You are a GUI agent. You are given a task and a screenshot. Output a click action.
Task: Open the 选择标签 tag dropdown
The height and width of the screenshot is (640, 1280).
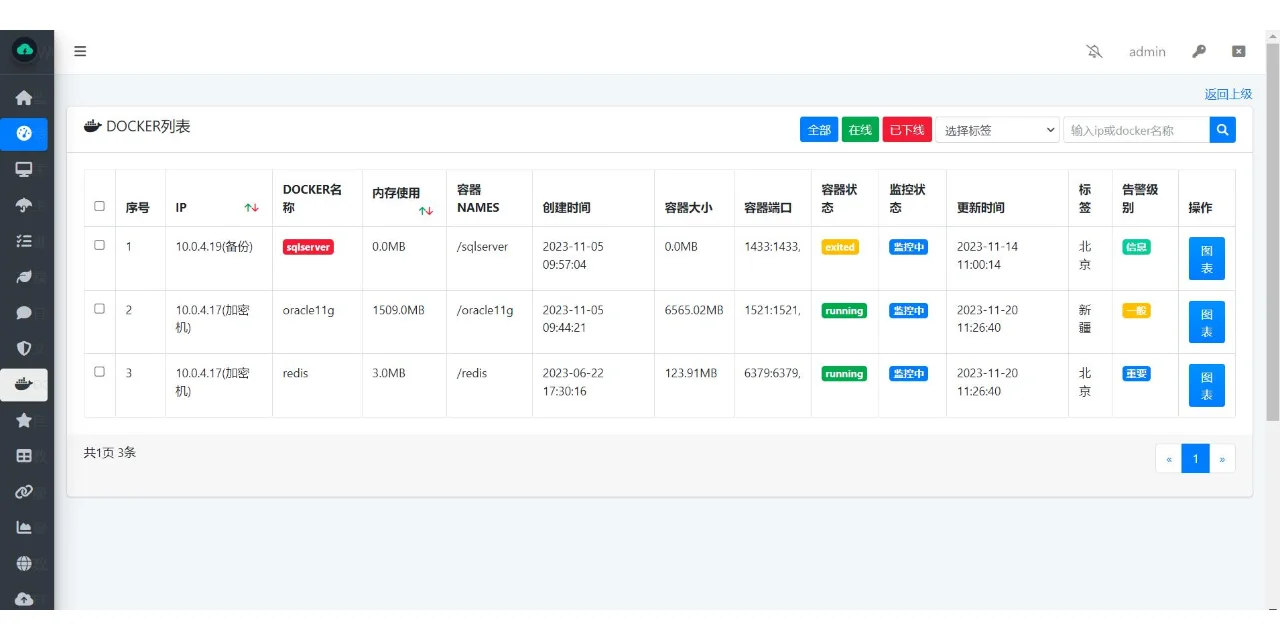click(x=998, y=129)
